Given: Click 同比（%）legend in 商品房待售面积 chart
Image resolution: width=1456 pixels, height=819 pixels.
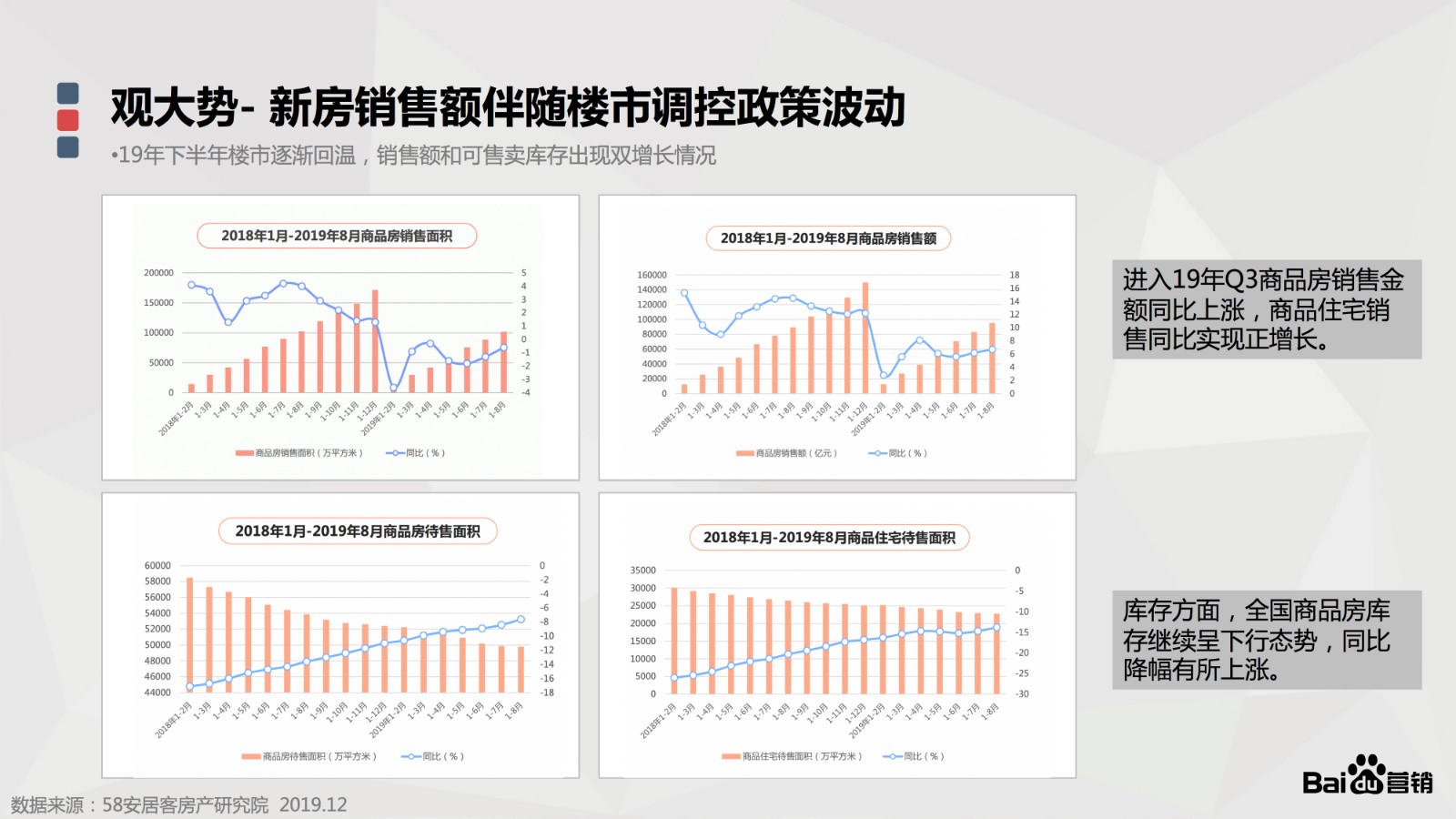Looking at the screenshot, I should (x=433, y=756).
